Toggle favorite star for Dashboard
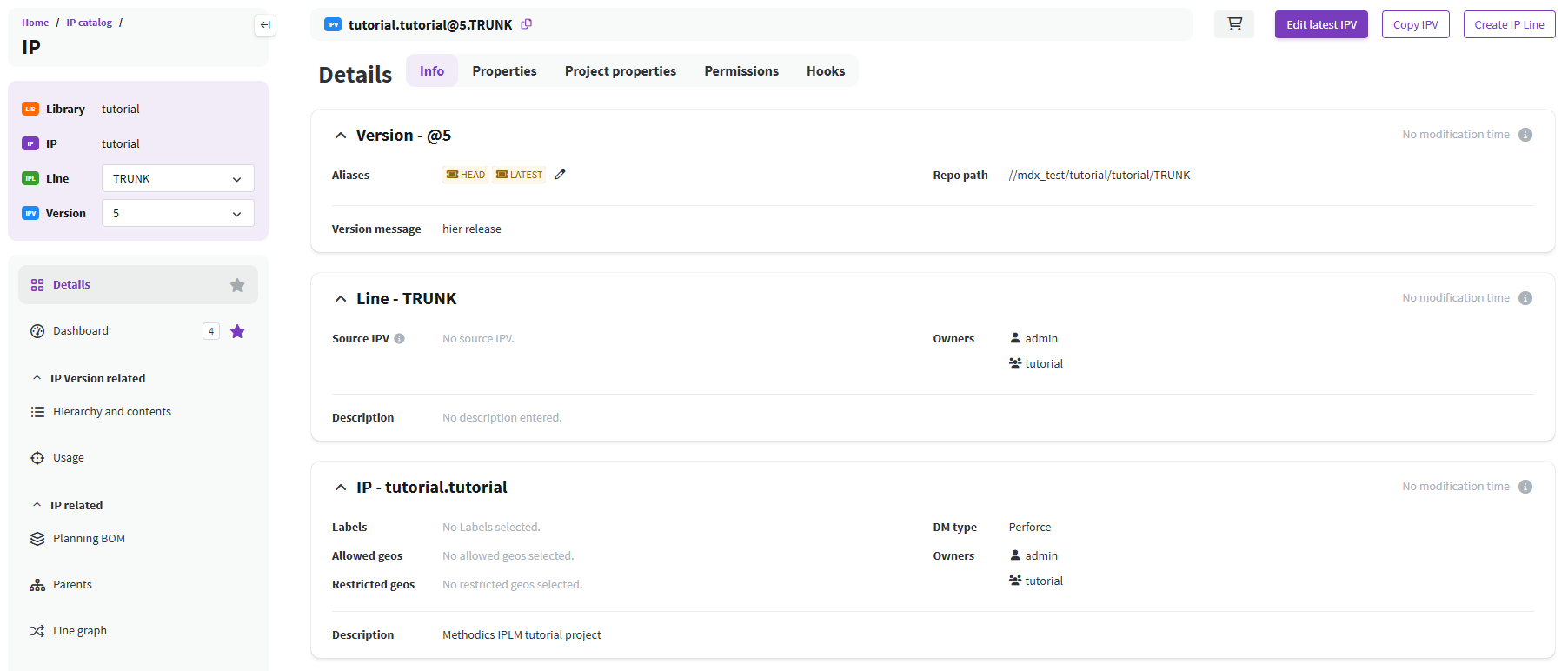This screenshot has width=1568, height=671. 237,331
